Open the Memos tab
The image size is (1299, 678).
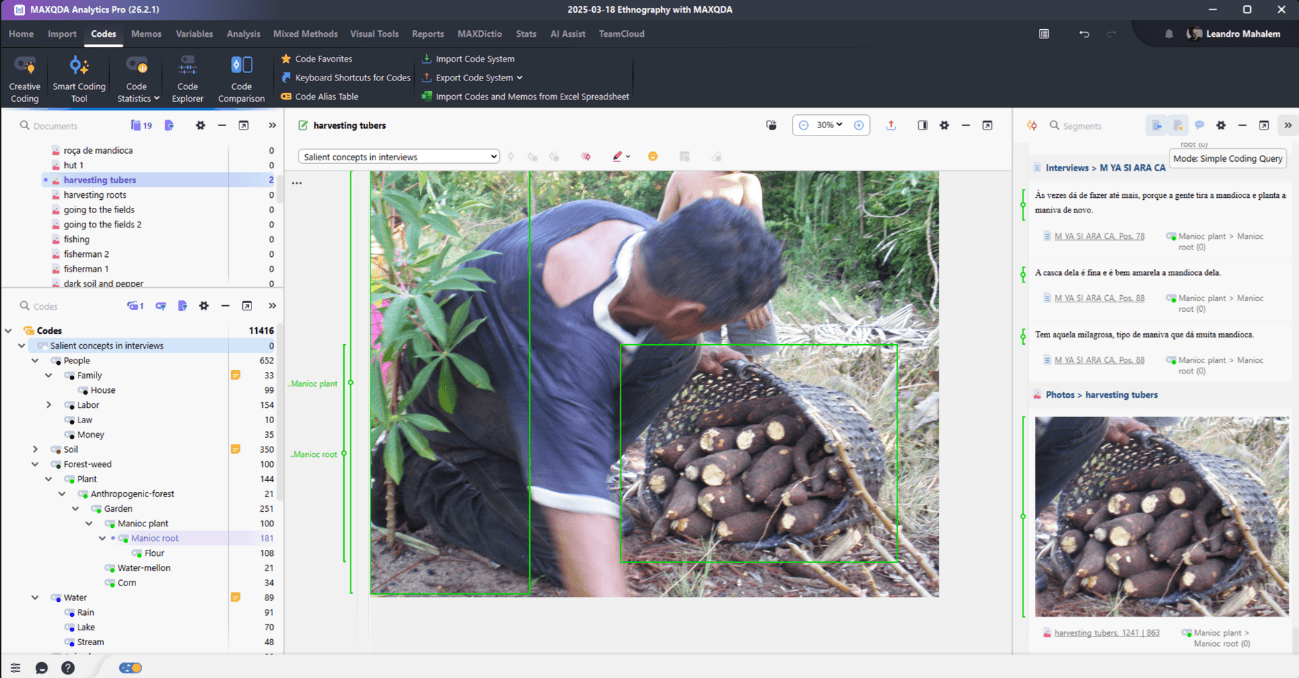pyautogui.click(x=146, y=34)
